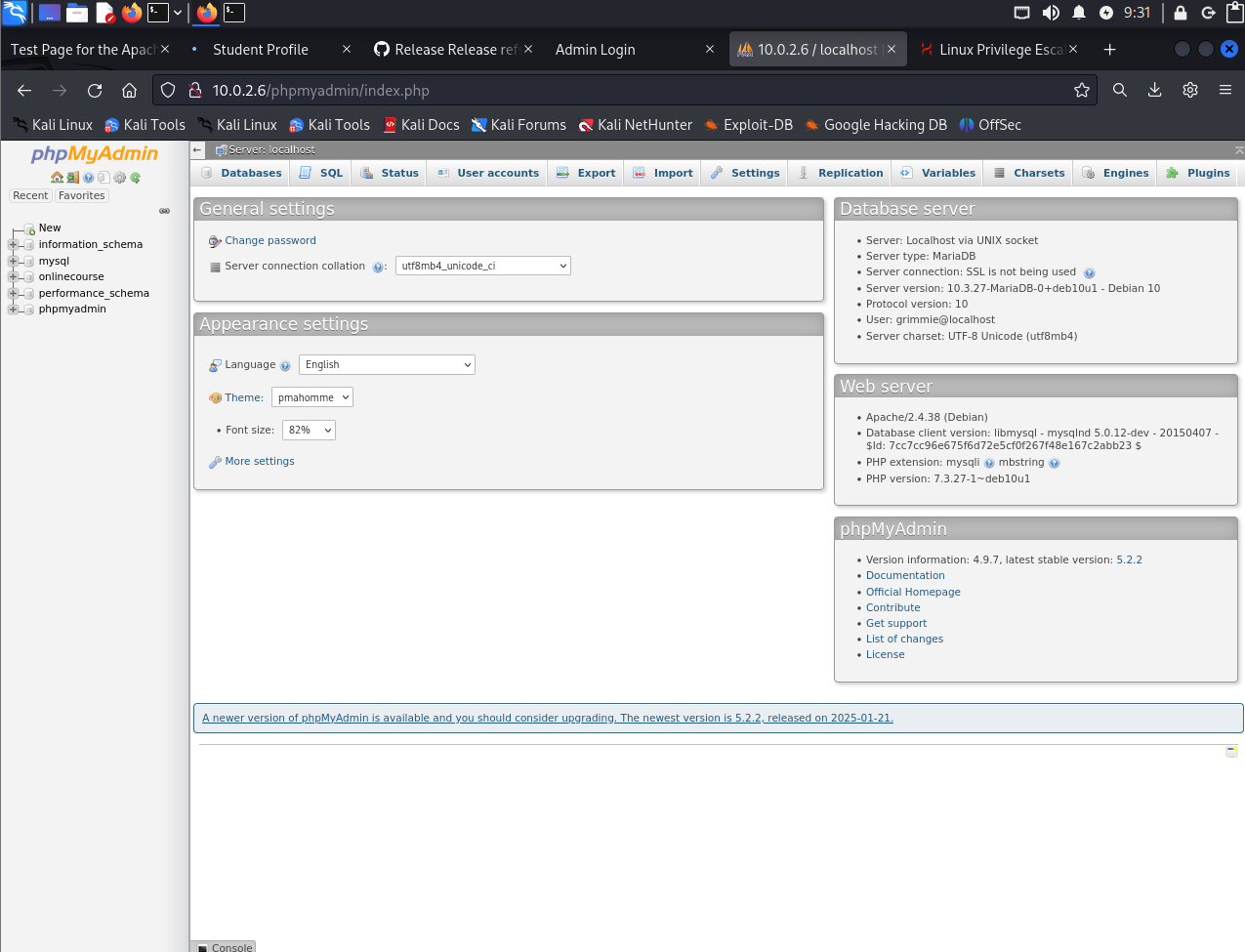Viewport: 1245px width, 952px height.
Task: Click the log out door icon
Action: point(72,178)
